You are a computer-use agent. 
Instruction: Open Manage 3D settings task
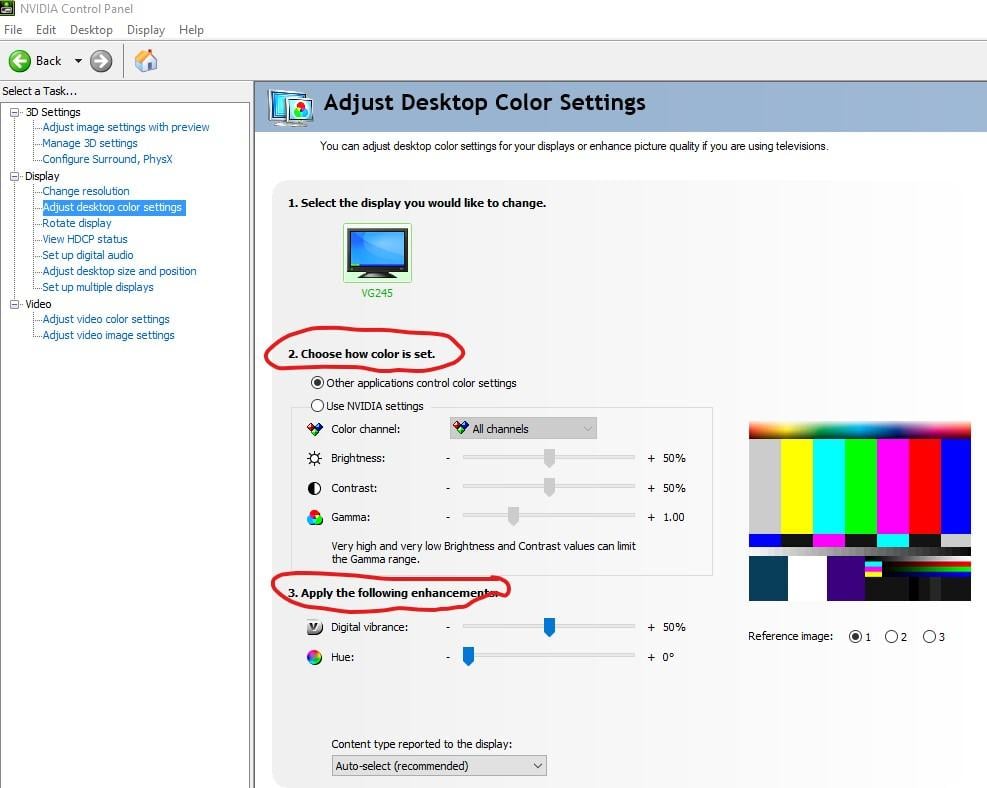[89, 143]
